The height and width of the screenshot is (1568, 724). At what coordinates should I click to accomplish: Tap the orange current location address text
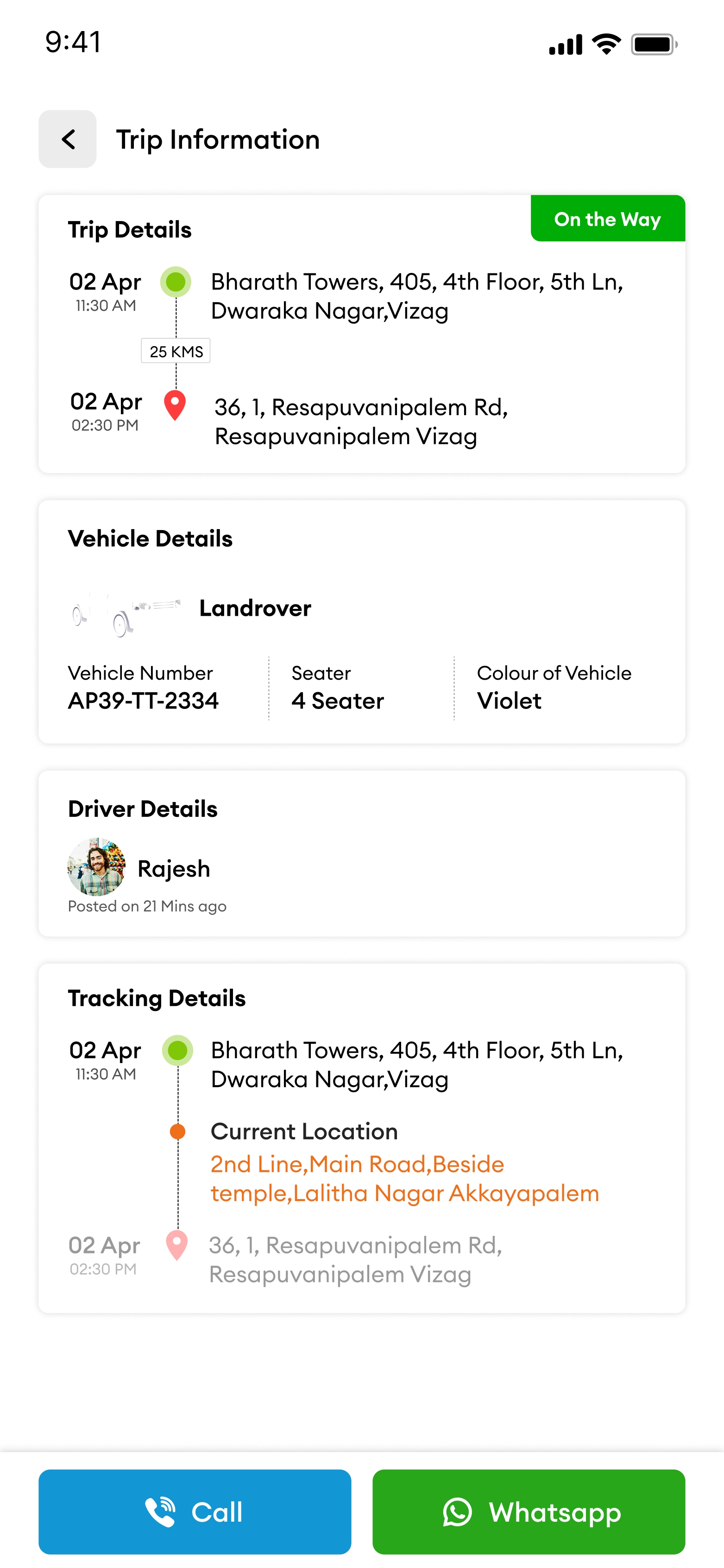[404, 1178]
